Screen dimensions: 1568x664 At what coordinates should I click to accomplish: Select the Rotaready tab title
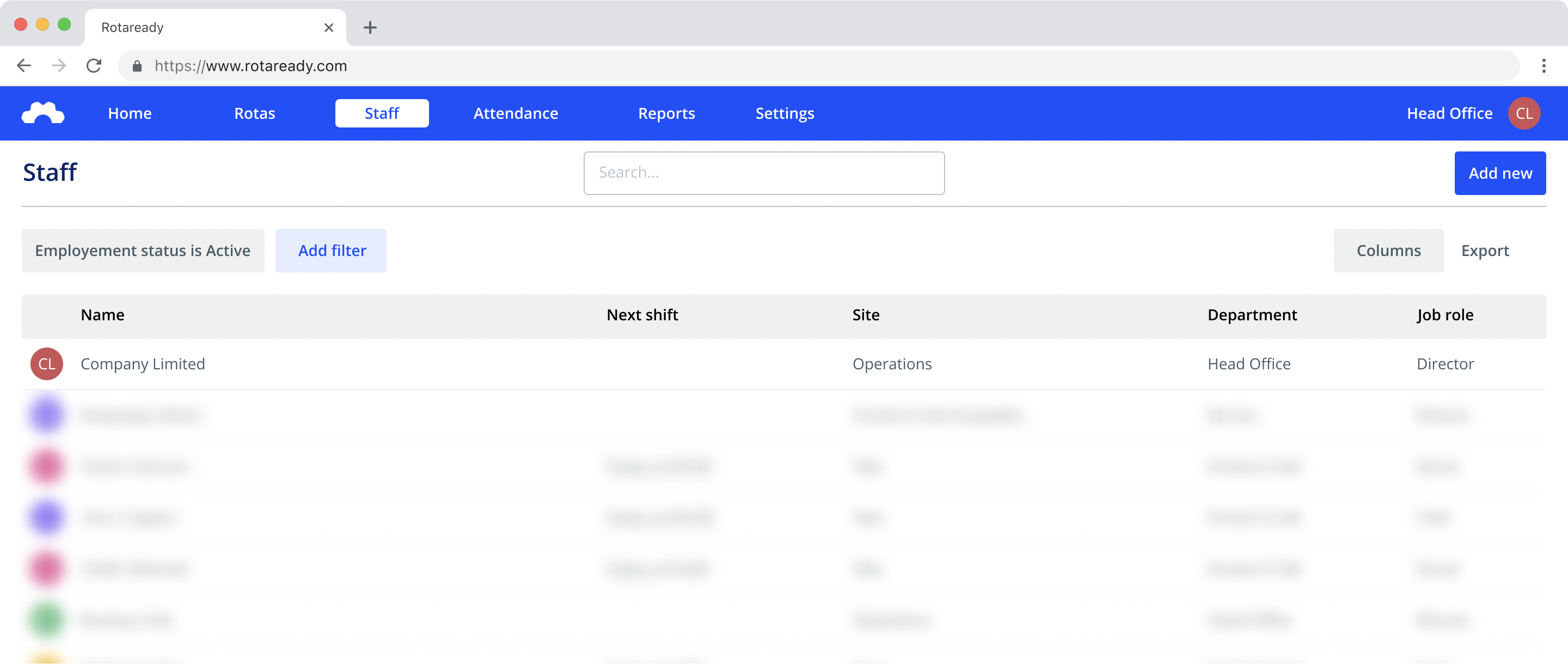(132, 27)
